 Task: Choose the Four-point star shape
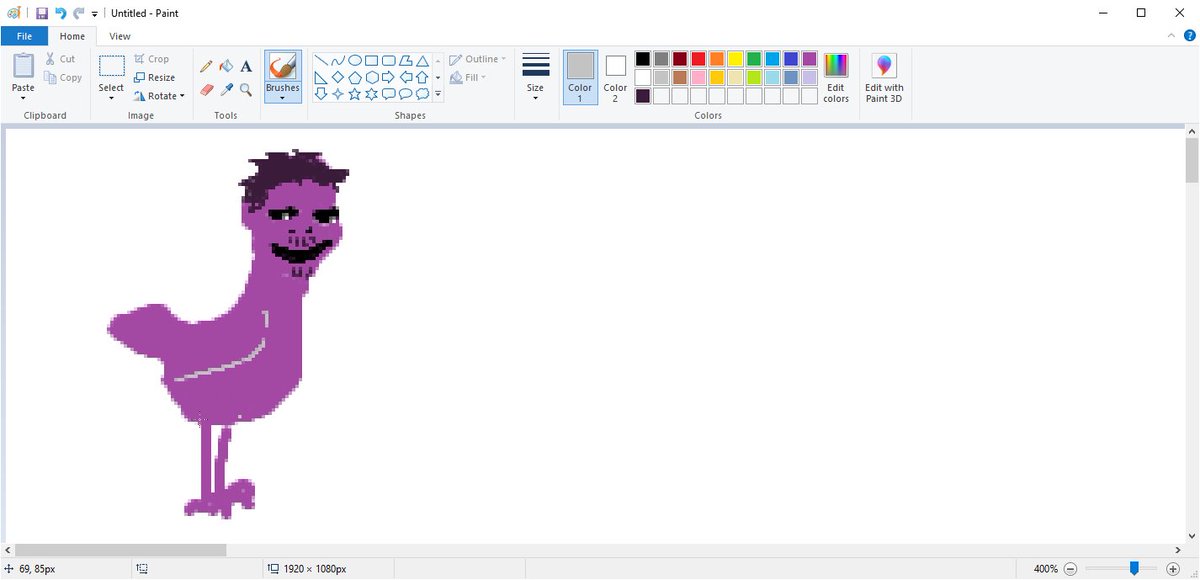coord(338,94)
